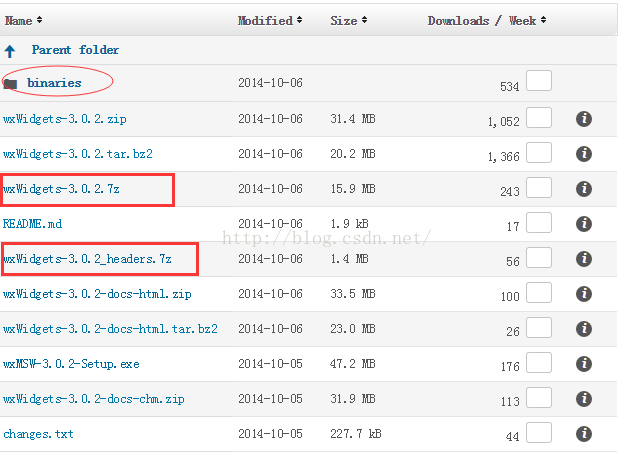This screenshot has width=635, height=455.
Task: Download wxMSW-3.0.2-Setup.exe installer
Action: coord(71,364)
